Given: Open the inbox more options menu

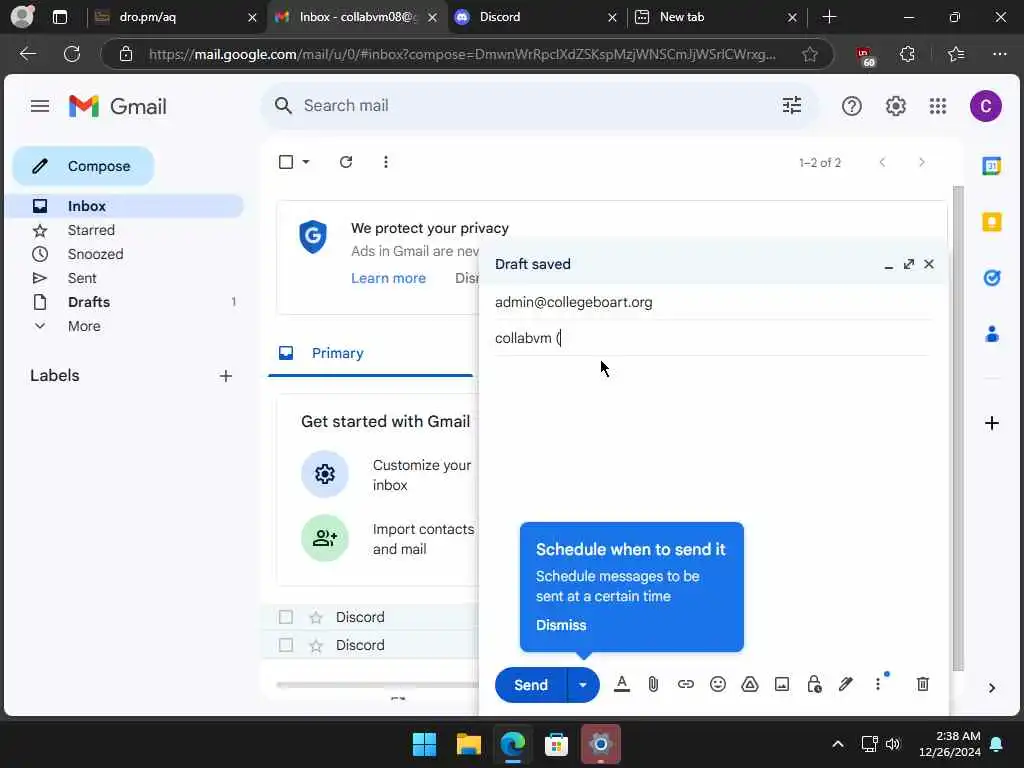Looking at the screenshot, I should pos(385,162).
